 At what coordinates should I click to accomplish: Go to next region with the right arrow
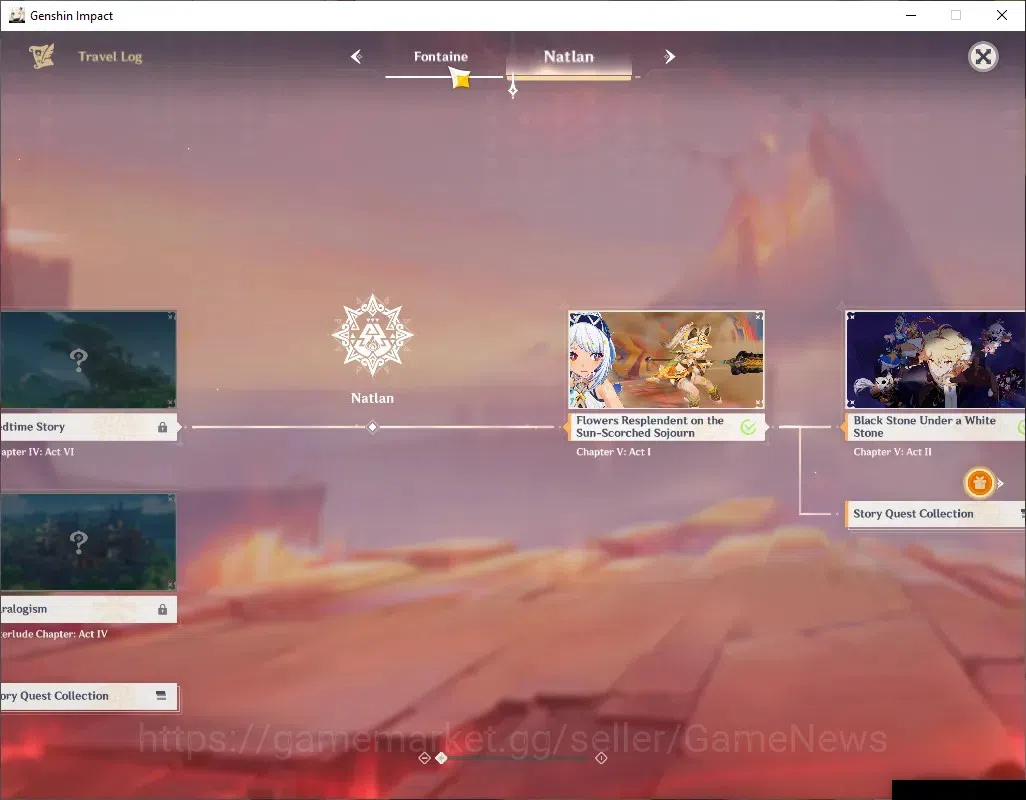669,57
